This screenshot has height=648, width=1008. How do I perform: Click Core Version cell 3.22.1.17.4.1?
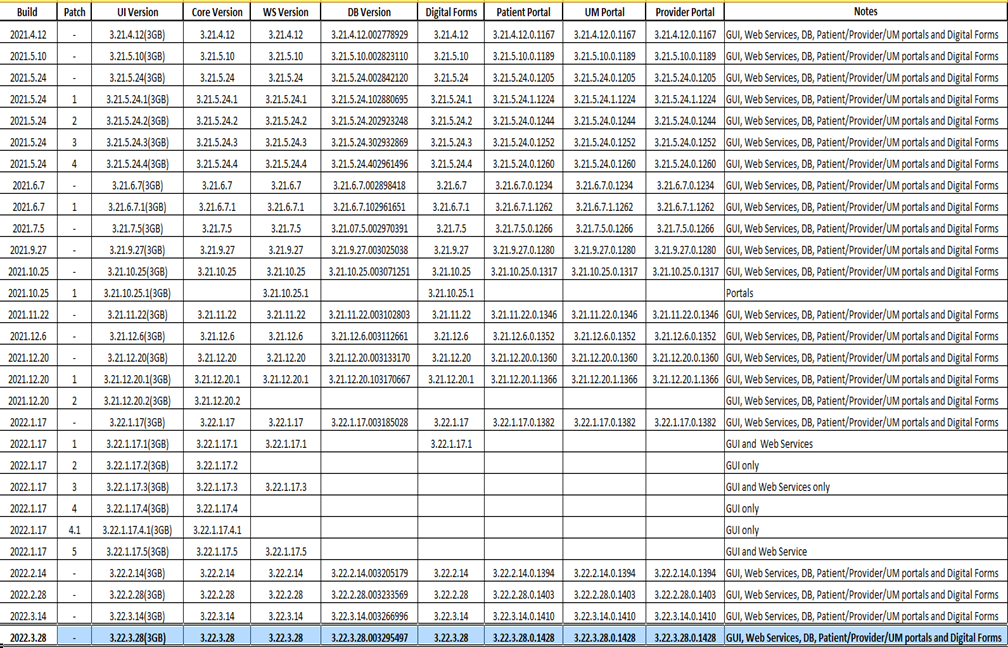tap(216, 530)
